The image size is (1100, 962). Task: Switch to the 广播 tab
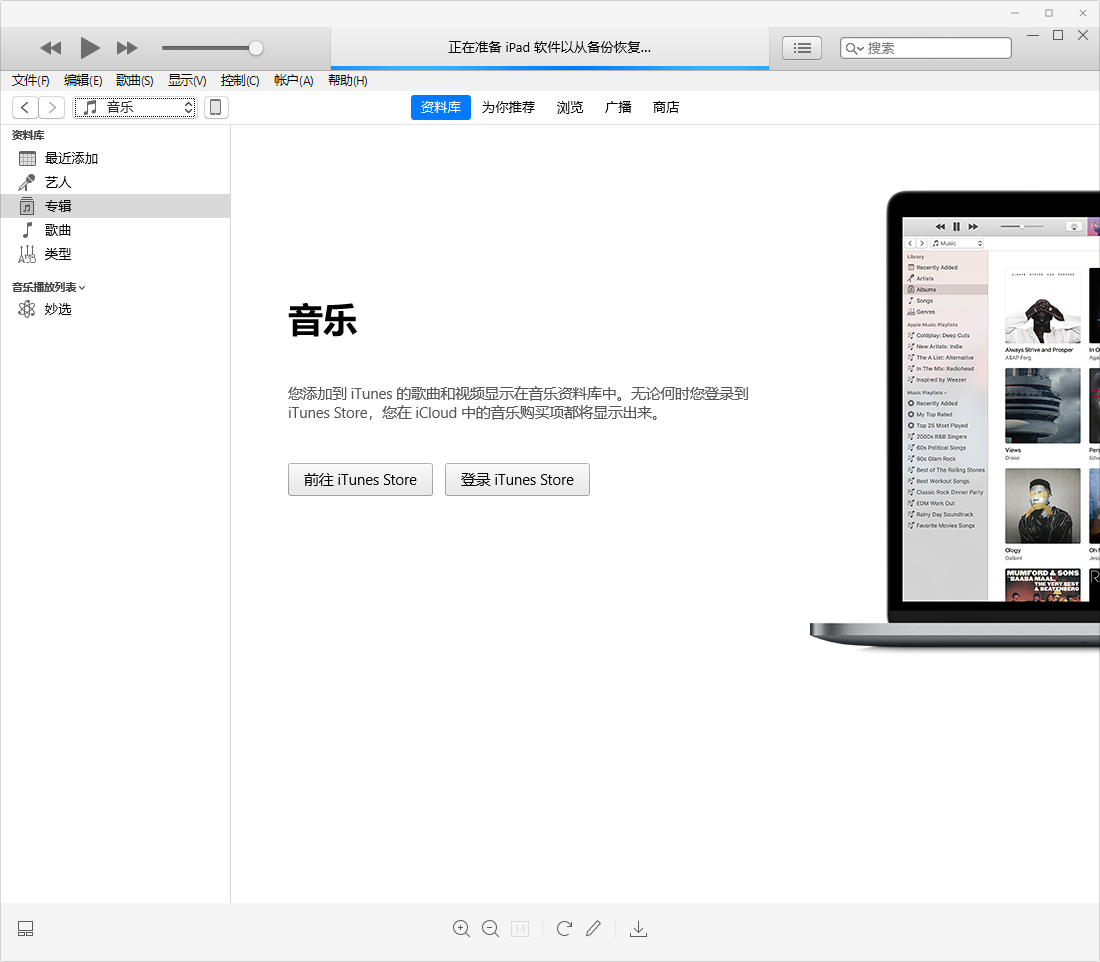coord(618,107)
